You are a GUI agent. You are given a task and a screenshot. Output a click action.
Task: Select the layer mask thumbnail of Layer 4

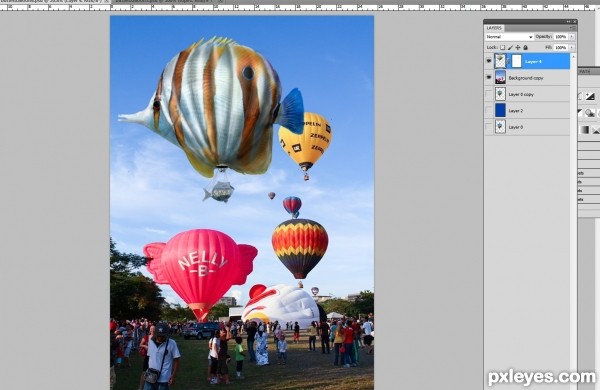tap(517, 61)
